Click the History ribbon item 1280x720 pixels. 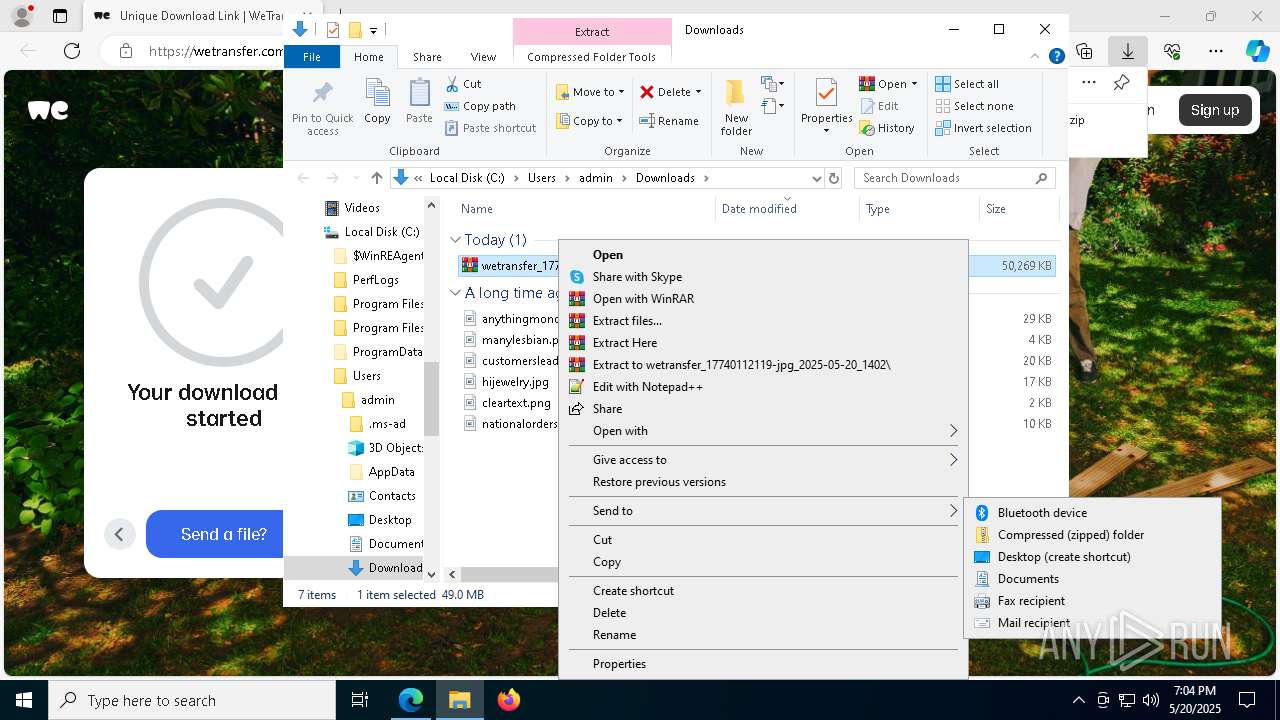click(x=887, y=128)
